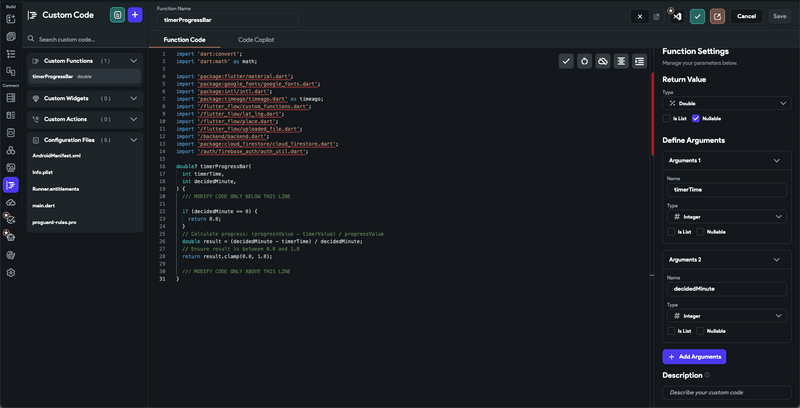Open the Data Types icon in the sidebar

pos(11,115)
